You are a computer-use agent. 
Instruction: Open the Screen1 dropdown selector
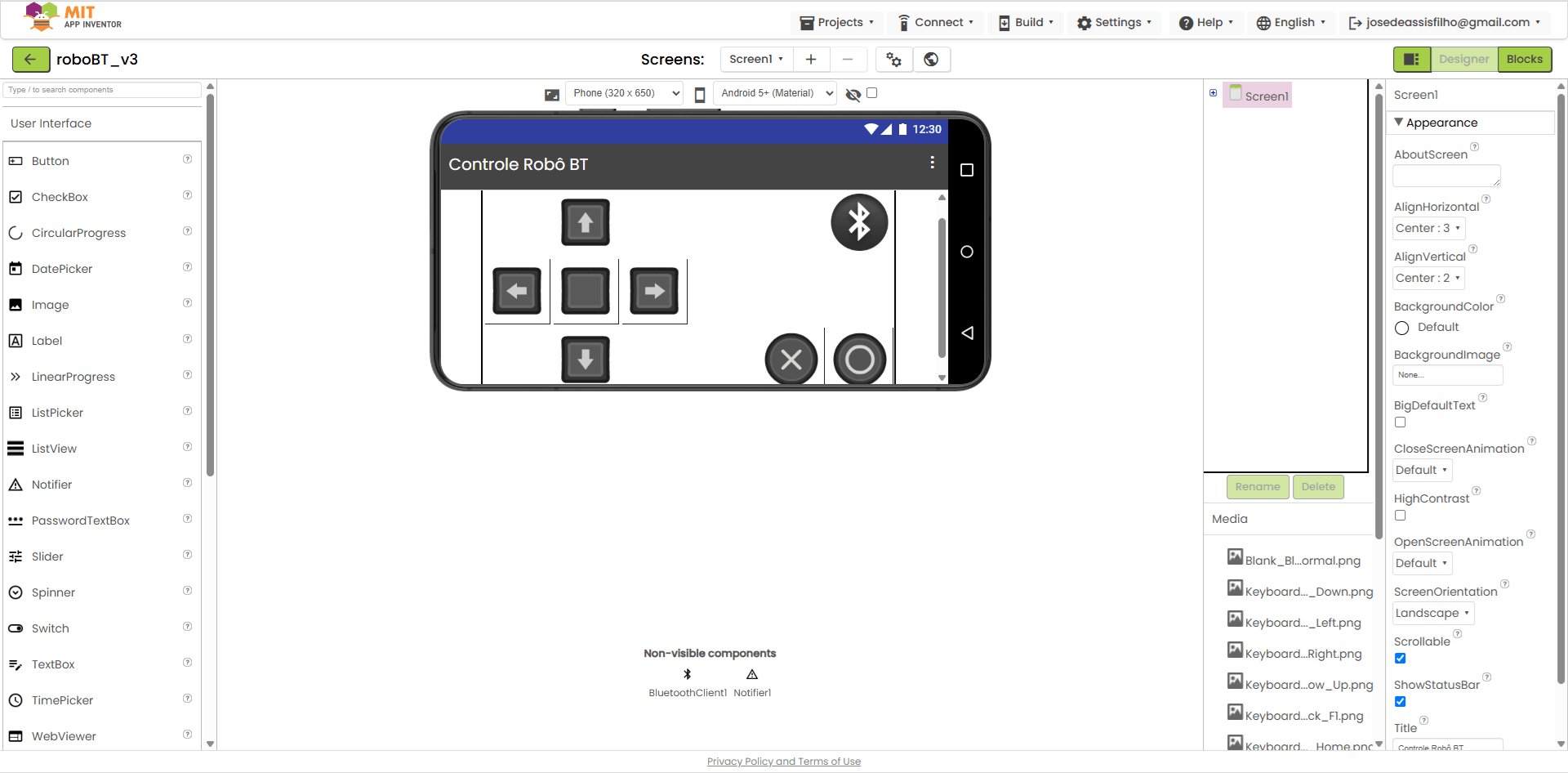click(755, 59)
